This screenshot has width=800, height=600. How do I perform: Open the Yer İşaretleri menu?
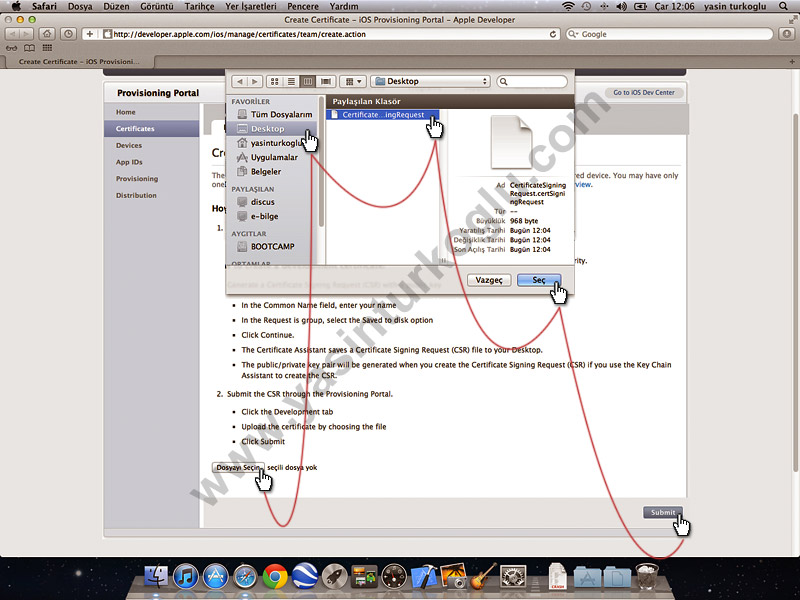(x=251, y=6)
